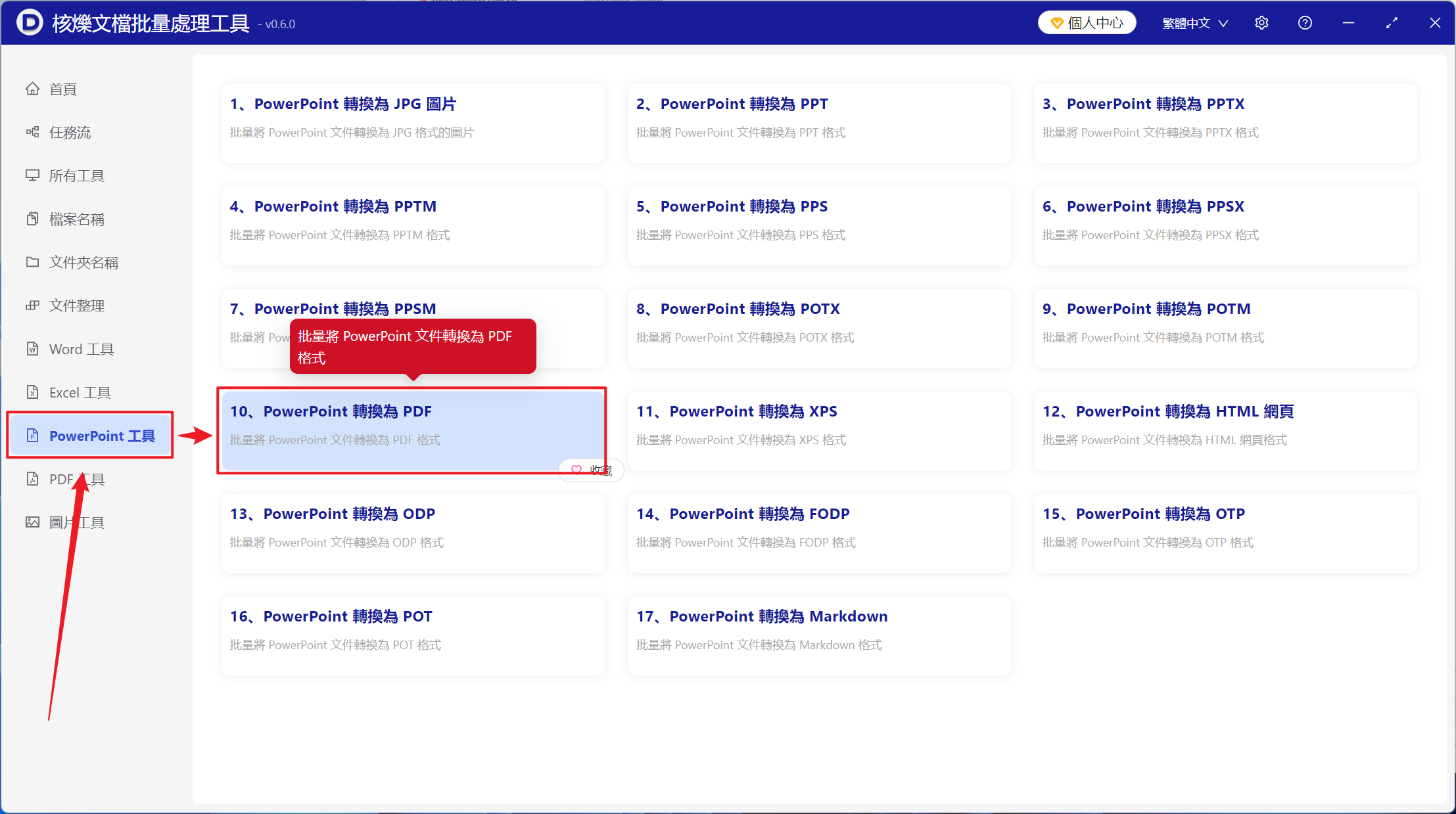
Task: Click the picture icon beside 圖片工具
Action: [32, 522]
